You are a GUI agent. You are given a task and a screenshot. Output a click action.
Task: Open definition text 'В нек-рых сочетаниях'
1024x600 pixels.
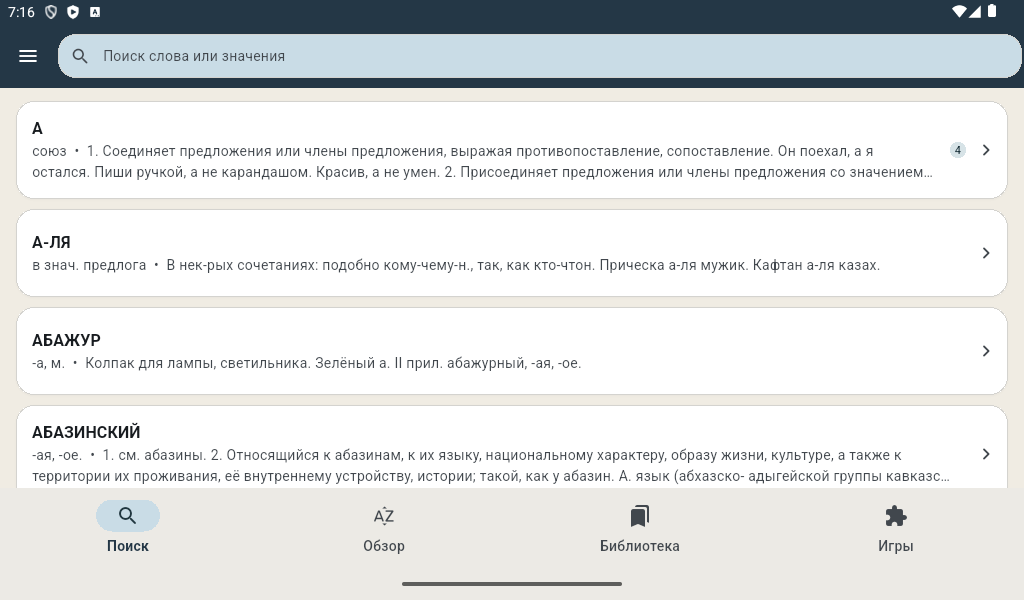pyautogui.click(x=242, y=265)
